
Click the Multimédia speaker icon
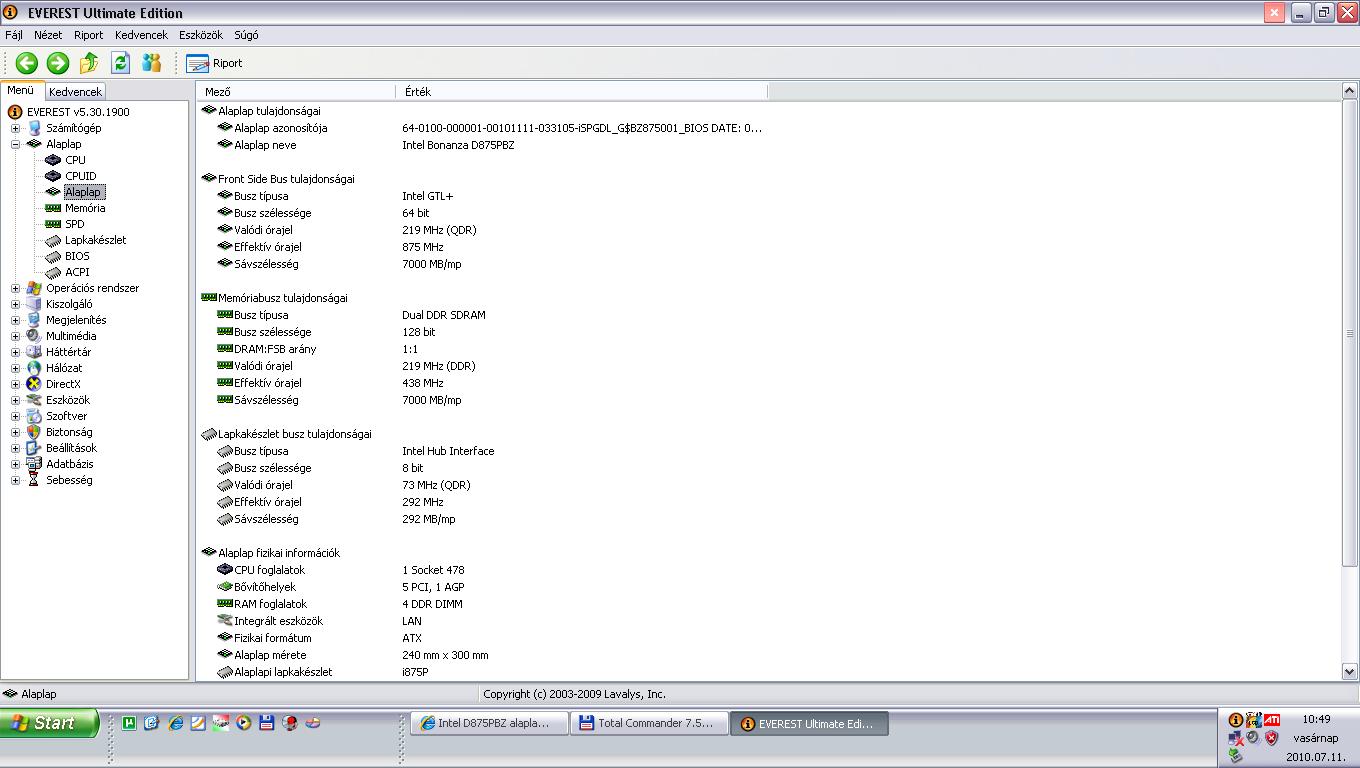click(34, 336)
